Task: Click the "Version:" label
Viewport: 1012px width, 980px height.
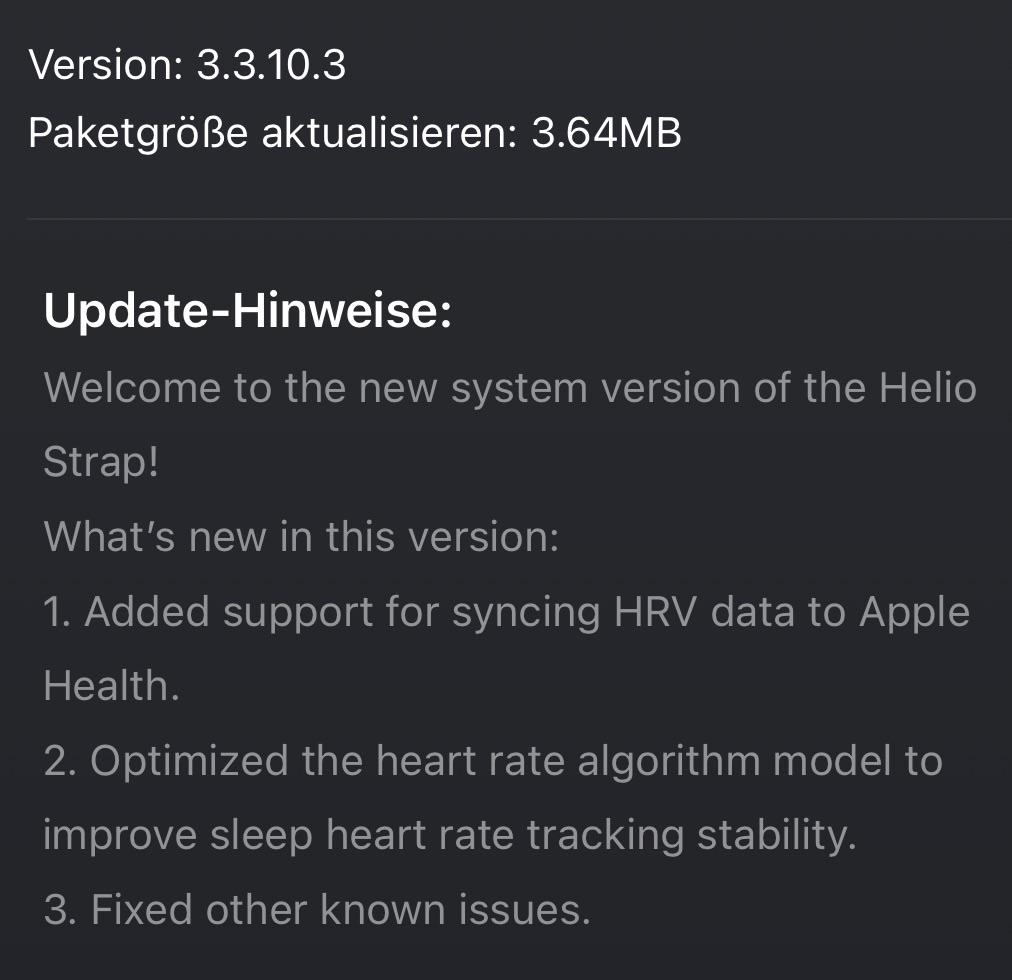Action: tap(106, 66)
